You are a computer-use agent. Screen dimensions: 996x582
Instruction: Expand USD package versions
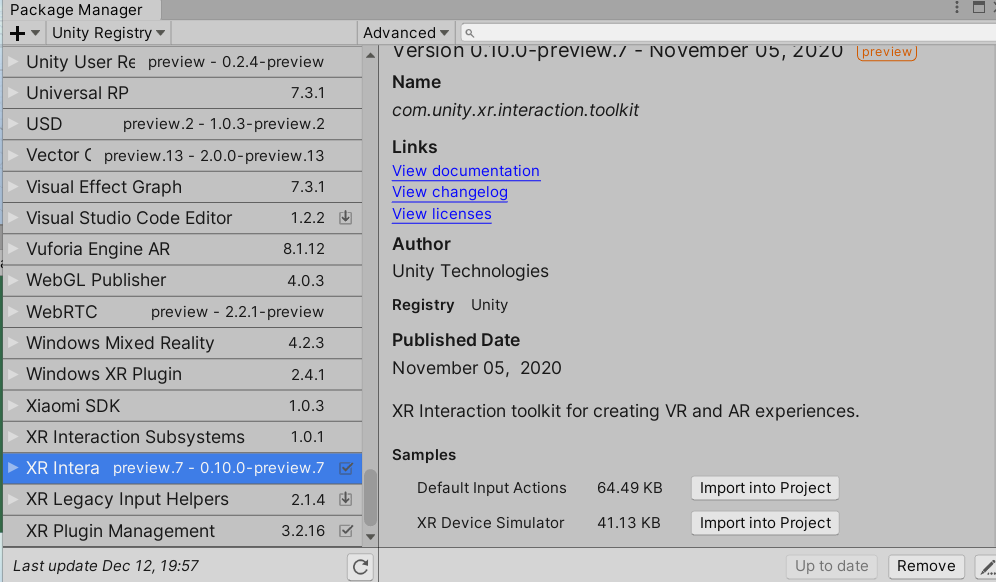[13, 124]
